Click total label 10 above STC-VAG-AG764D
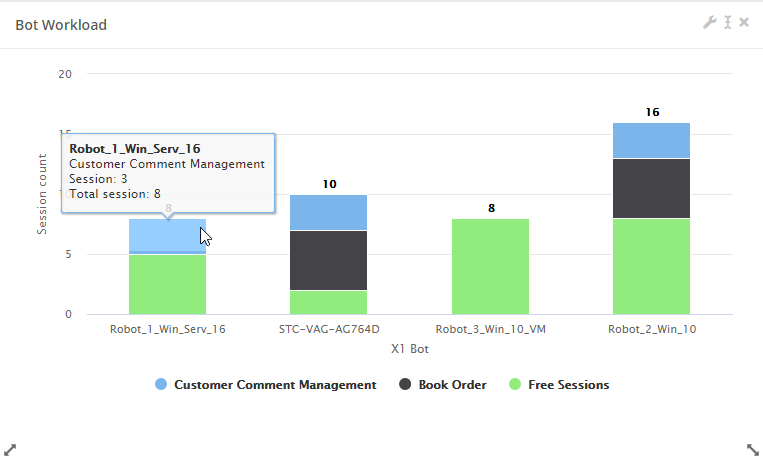This screenshot has height=460, width=763. [329, 184]
